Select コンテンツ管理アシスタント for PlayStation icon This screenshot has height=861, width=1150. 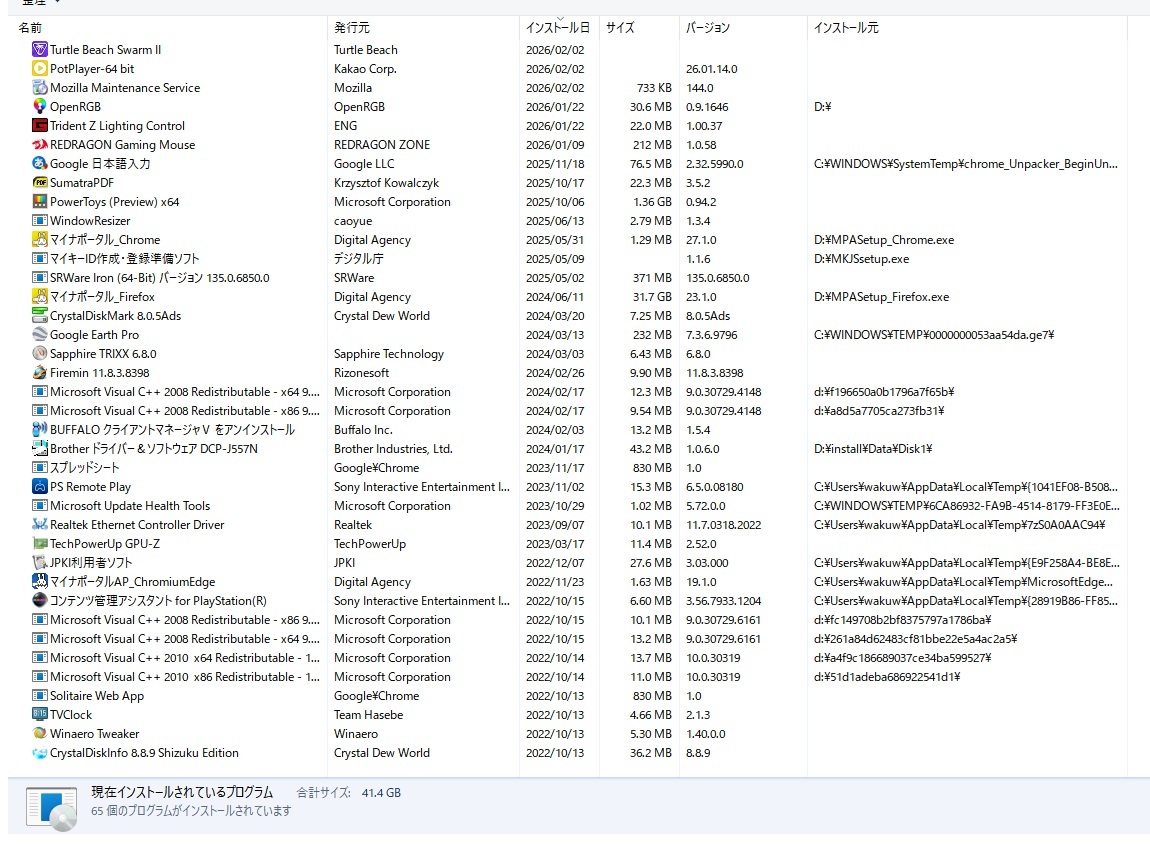click(x=40, y=601)
